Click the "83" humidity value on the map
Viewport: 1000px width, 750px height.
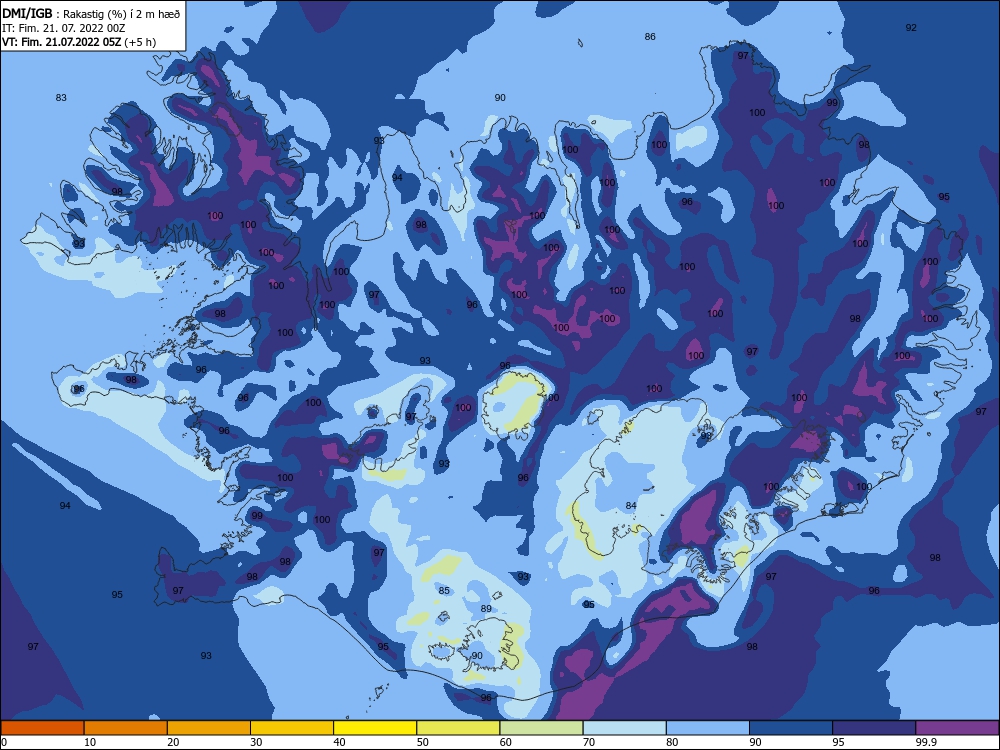pos(61,98)
